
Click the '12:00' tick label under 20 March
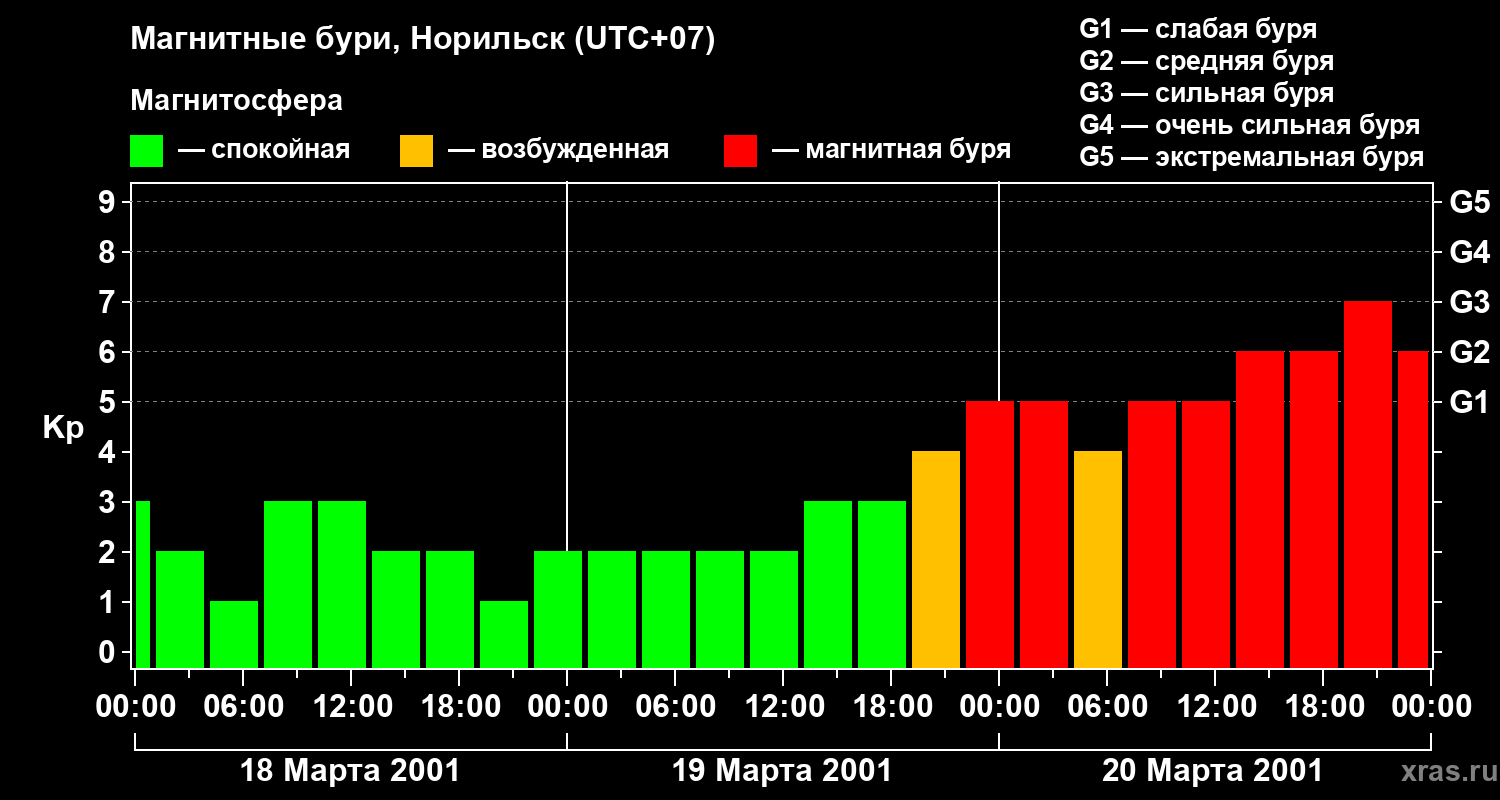coord(1215,706)
